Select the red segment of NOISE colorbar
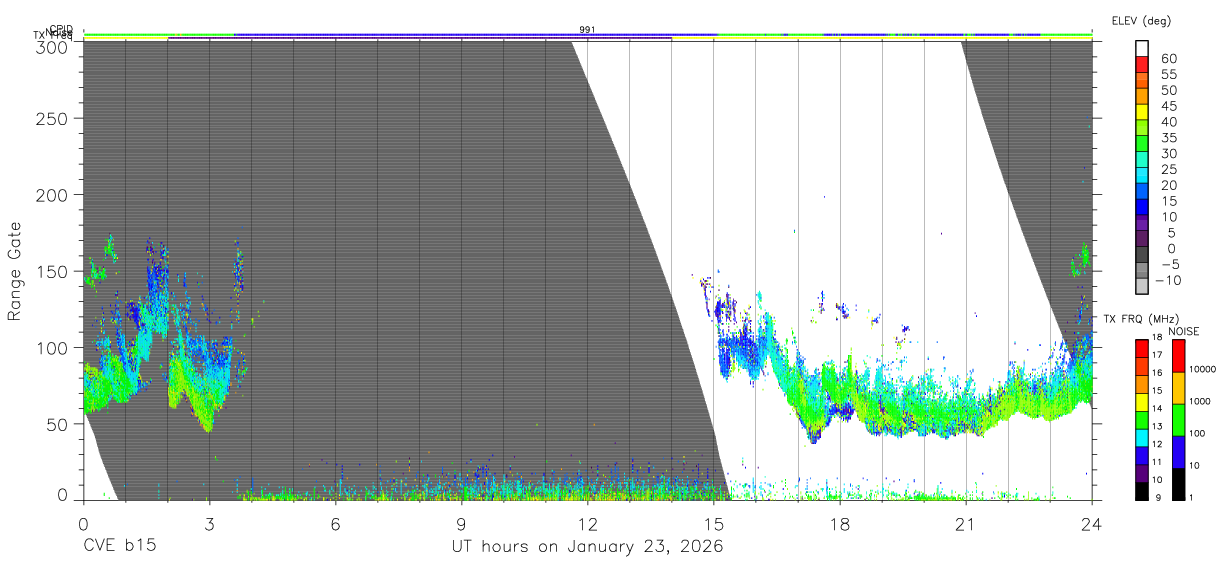Screen dimensions: 1228x567 pos(1177,356)
